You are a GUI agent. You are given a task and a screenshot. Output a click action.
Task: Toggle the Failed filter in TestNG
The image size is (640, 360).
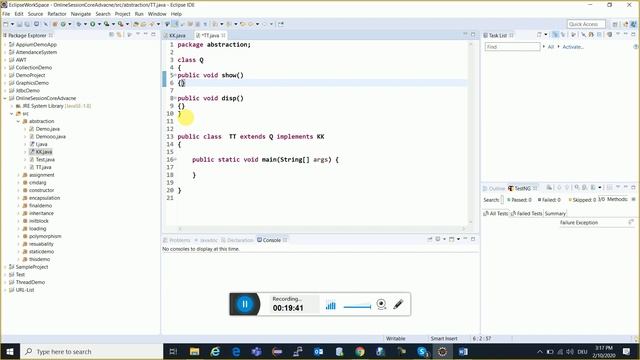click(549, 200)
